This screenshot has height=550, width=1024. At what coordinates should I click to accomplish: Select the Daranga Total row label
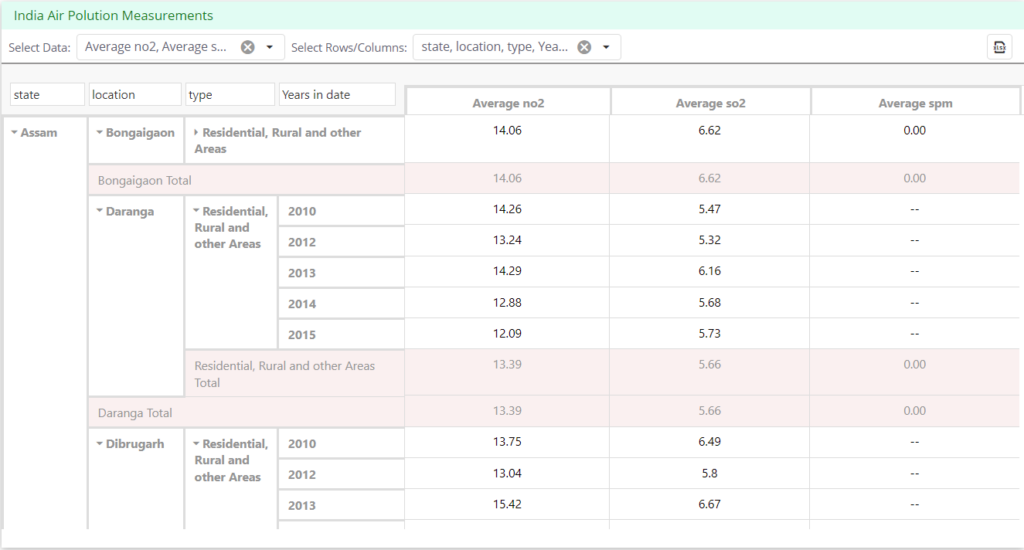coord(246,413)
